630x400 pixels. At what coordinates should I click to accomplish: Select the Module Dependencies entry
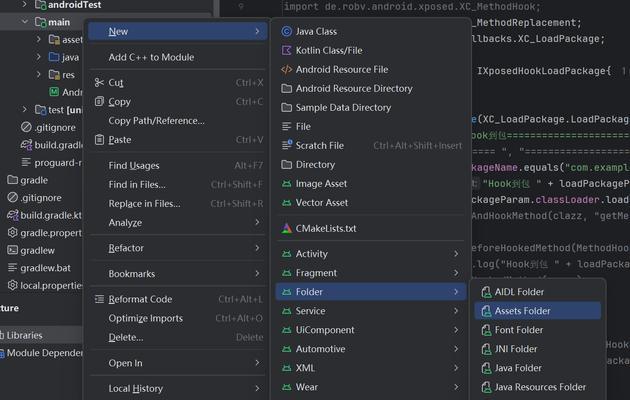tap(44, 353)
